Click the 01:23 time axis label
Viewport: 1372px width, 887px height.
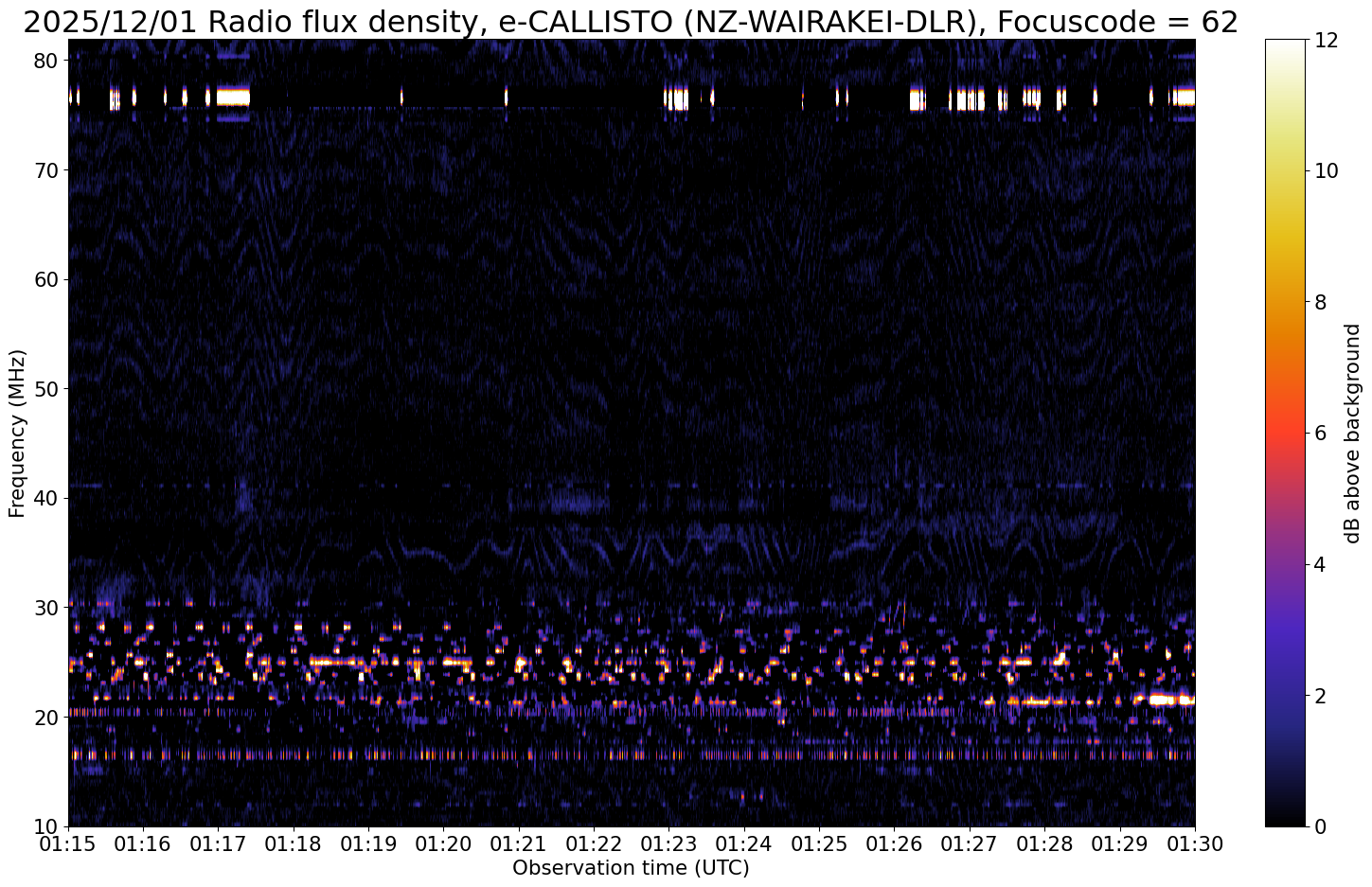[x=668, y=843]
